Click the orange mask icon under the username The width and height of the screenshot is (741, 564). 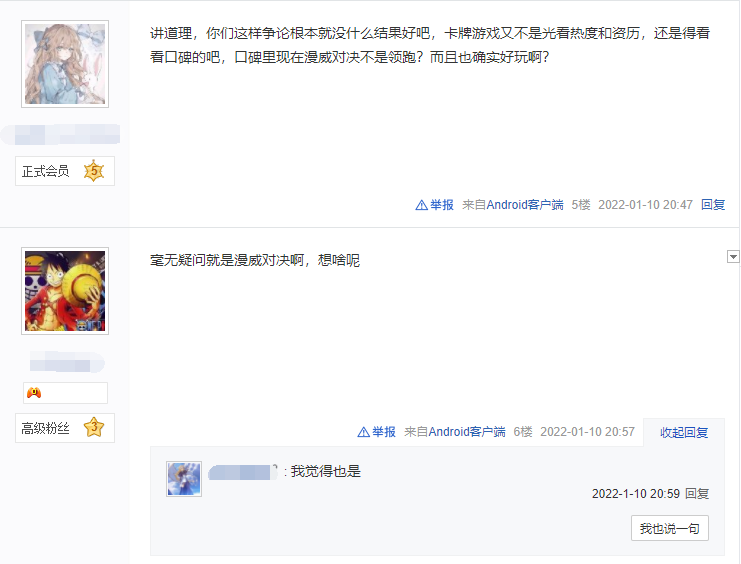click(34, 392)
